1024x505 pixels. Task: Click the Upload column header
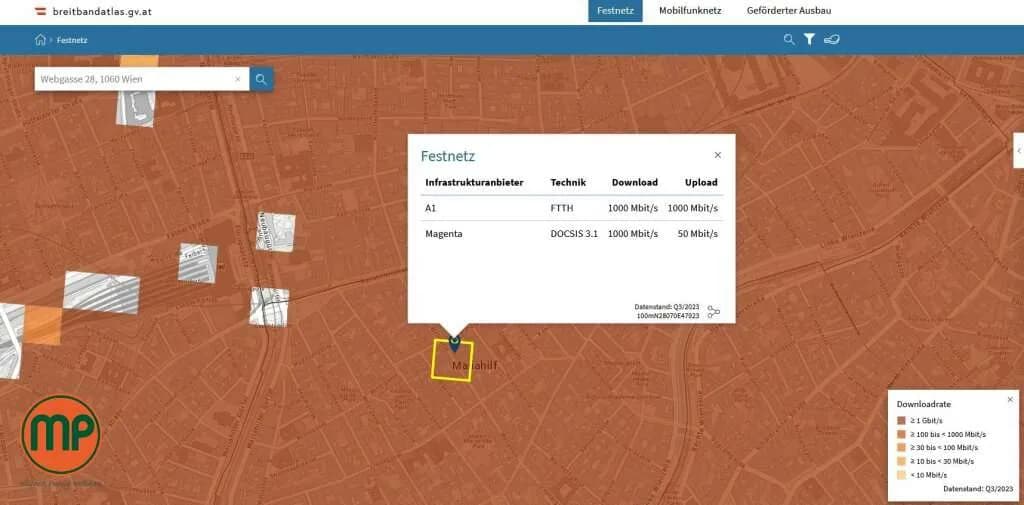coord(701,182)
